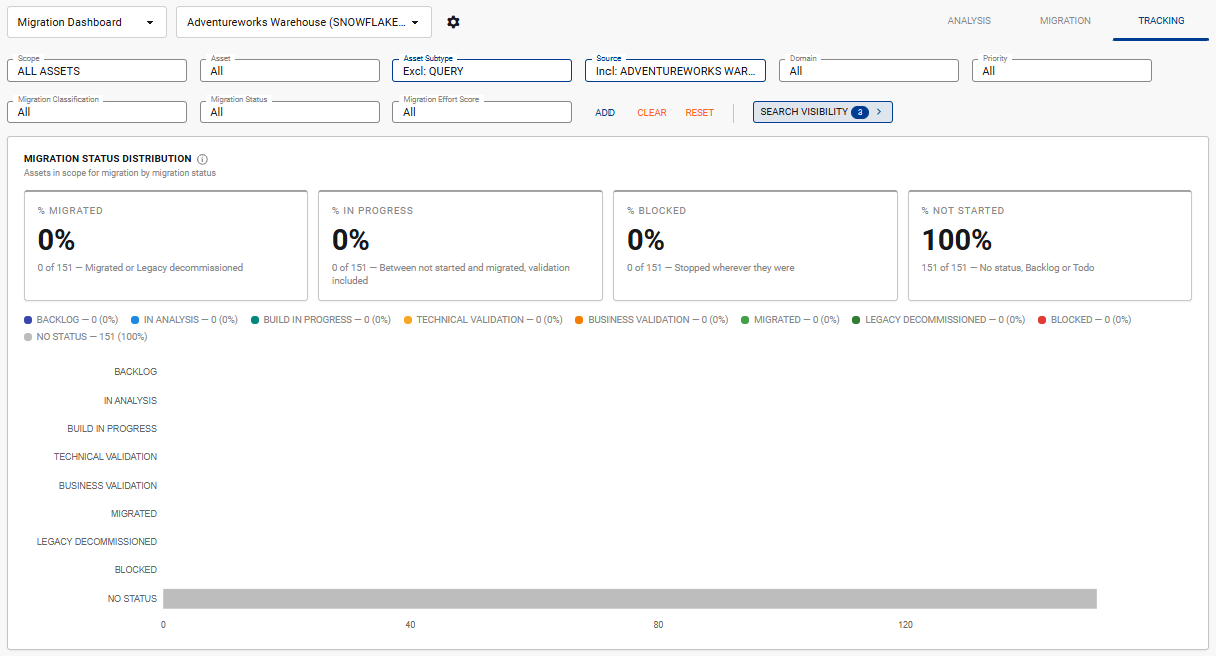
Task: Click the Asset Subtype Excl: QUERY field
Action: [482, 70]
